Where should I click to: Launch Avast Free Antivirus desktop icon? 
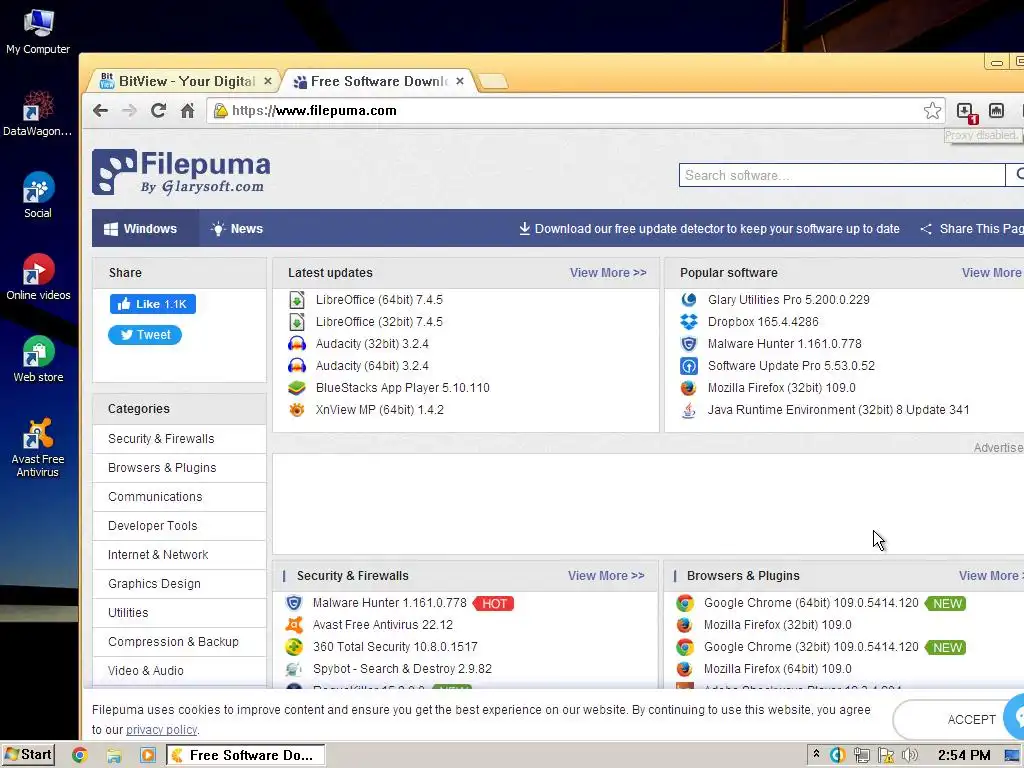coord(38,447)
